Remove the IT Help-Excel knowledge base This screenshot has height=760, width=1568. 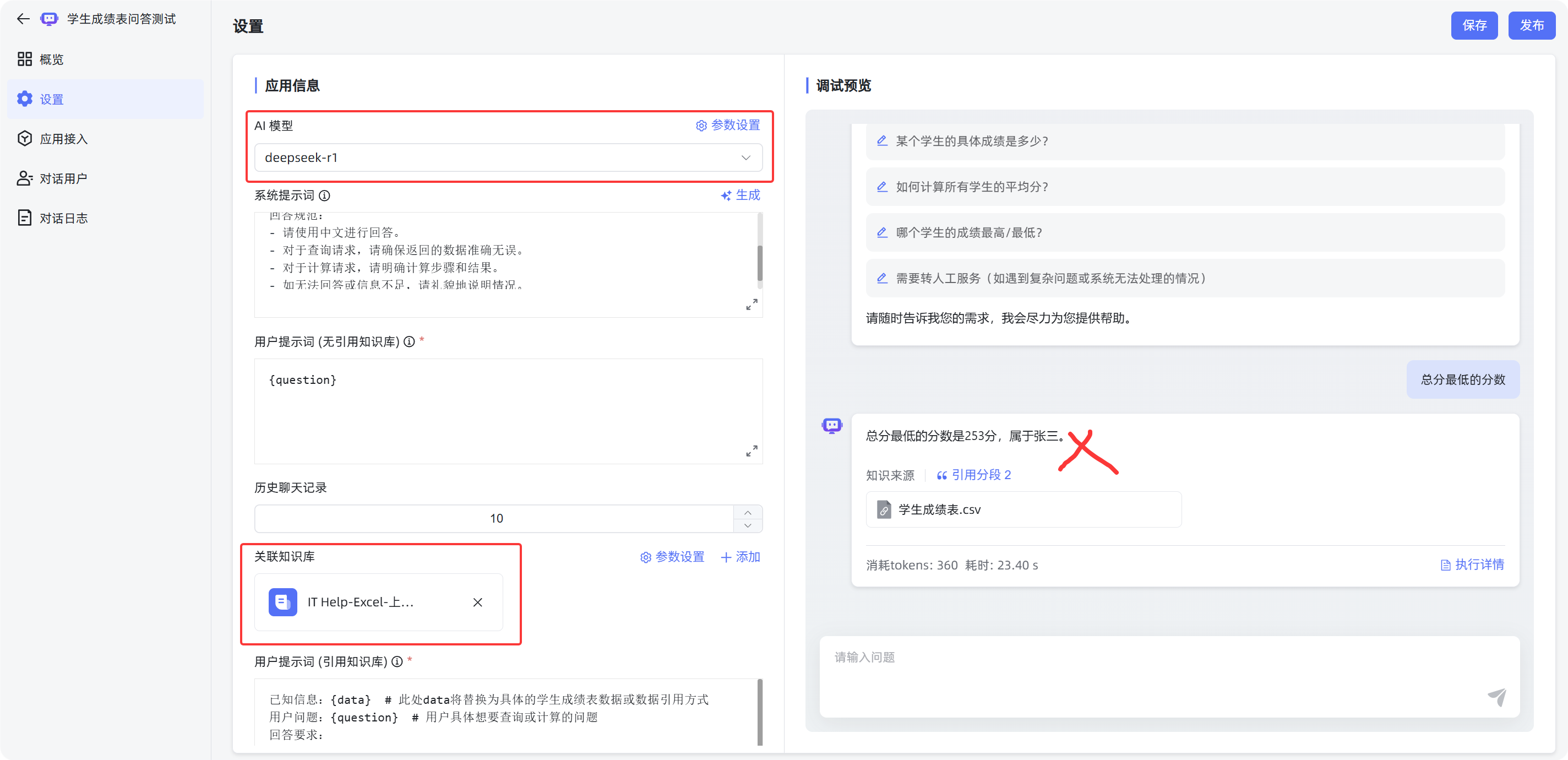(x=478, y=602)
